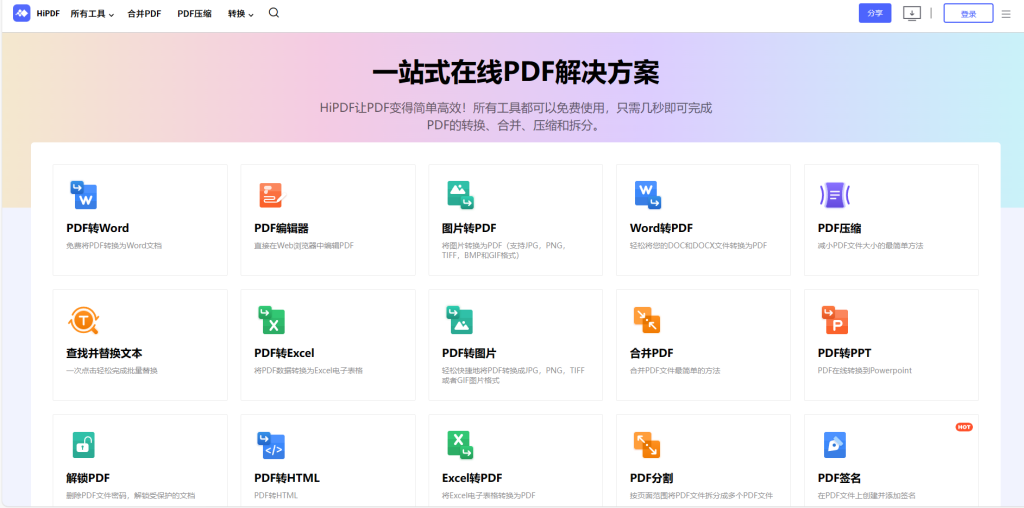Open the Word转PDF title link

coord(661,229)
